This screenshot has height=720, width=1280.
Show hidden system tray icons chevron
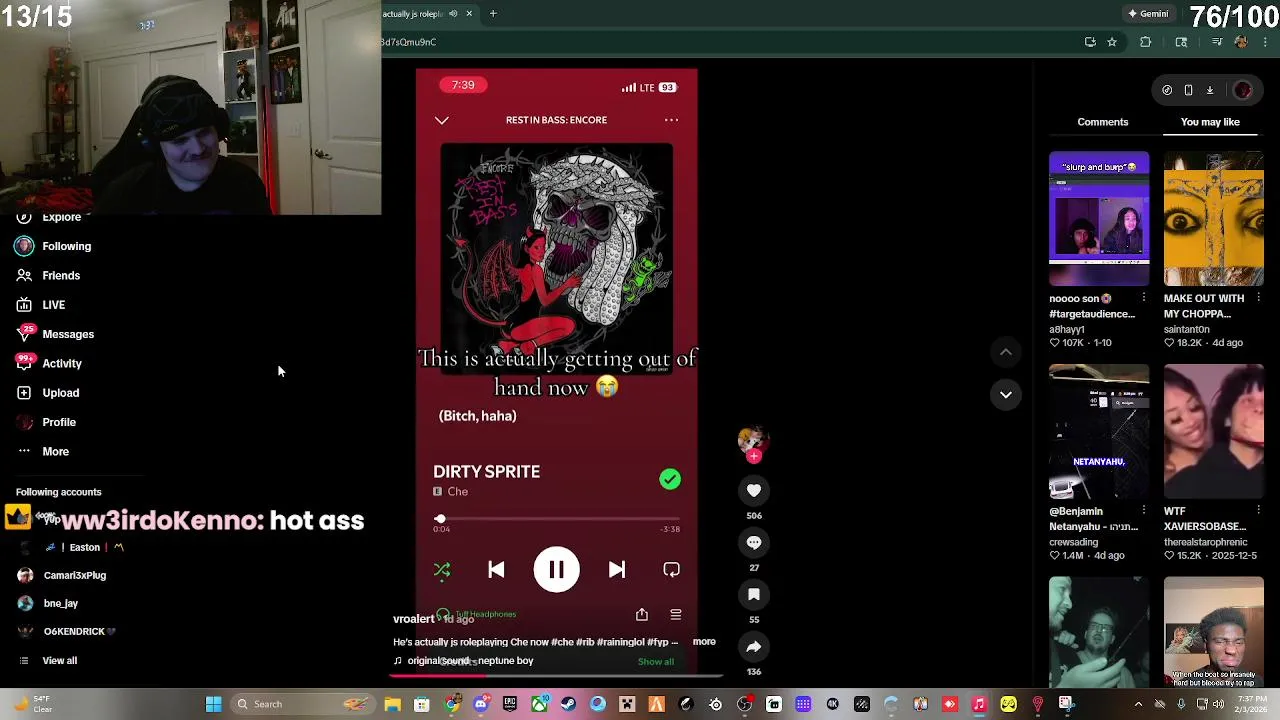tap(1138, 704)
